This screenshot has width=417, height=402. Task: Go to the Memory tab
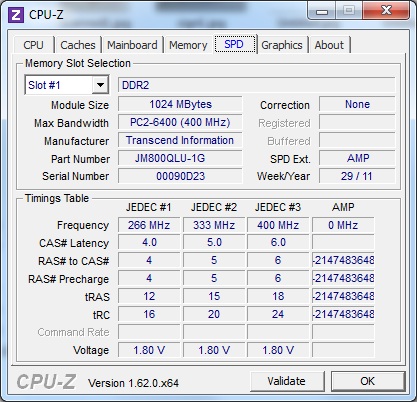pos(188,45)
